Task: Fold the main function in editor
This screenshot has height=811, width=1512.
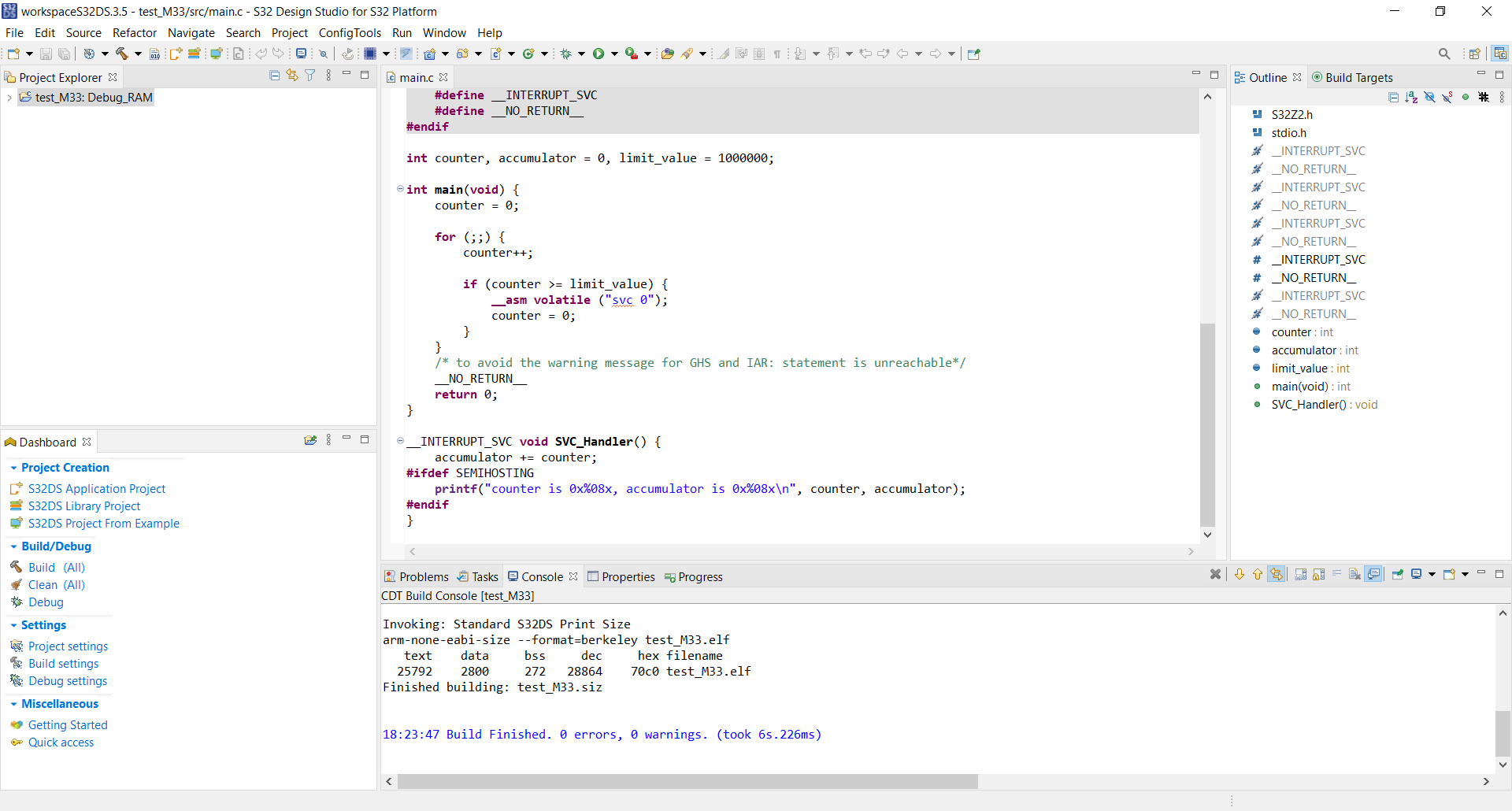Action: coord(400,189)
